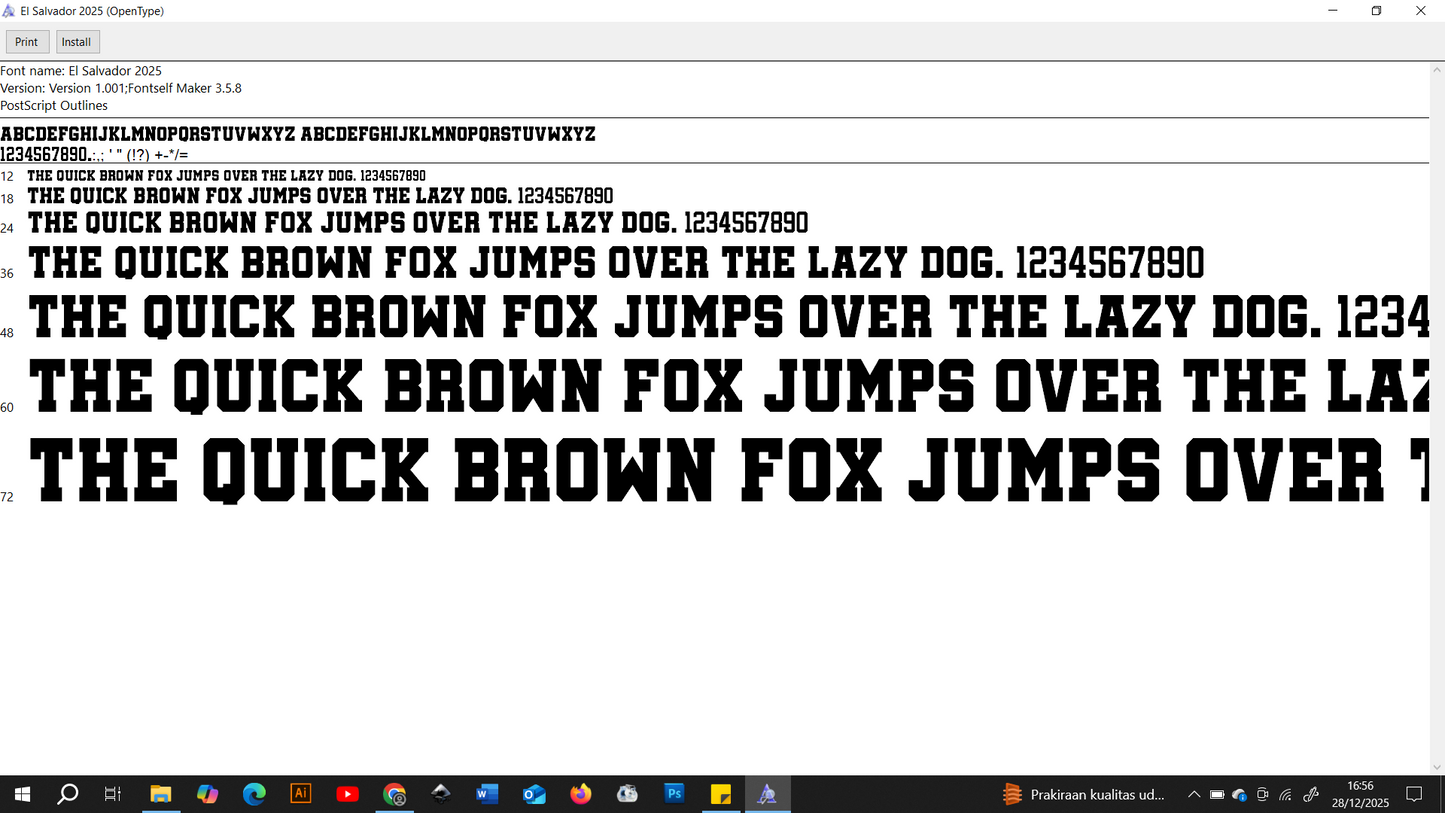Show hidden system tray icons
The image size is (1445, 813).
[x=1194, y=794]
